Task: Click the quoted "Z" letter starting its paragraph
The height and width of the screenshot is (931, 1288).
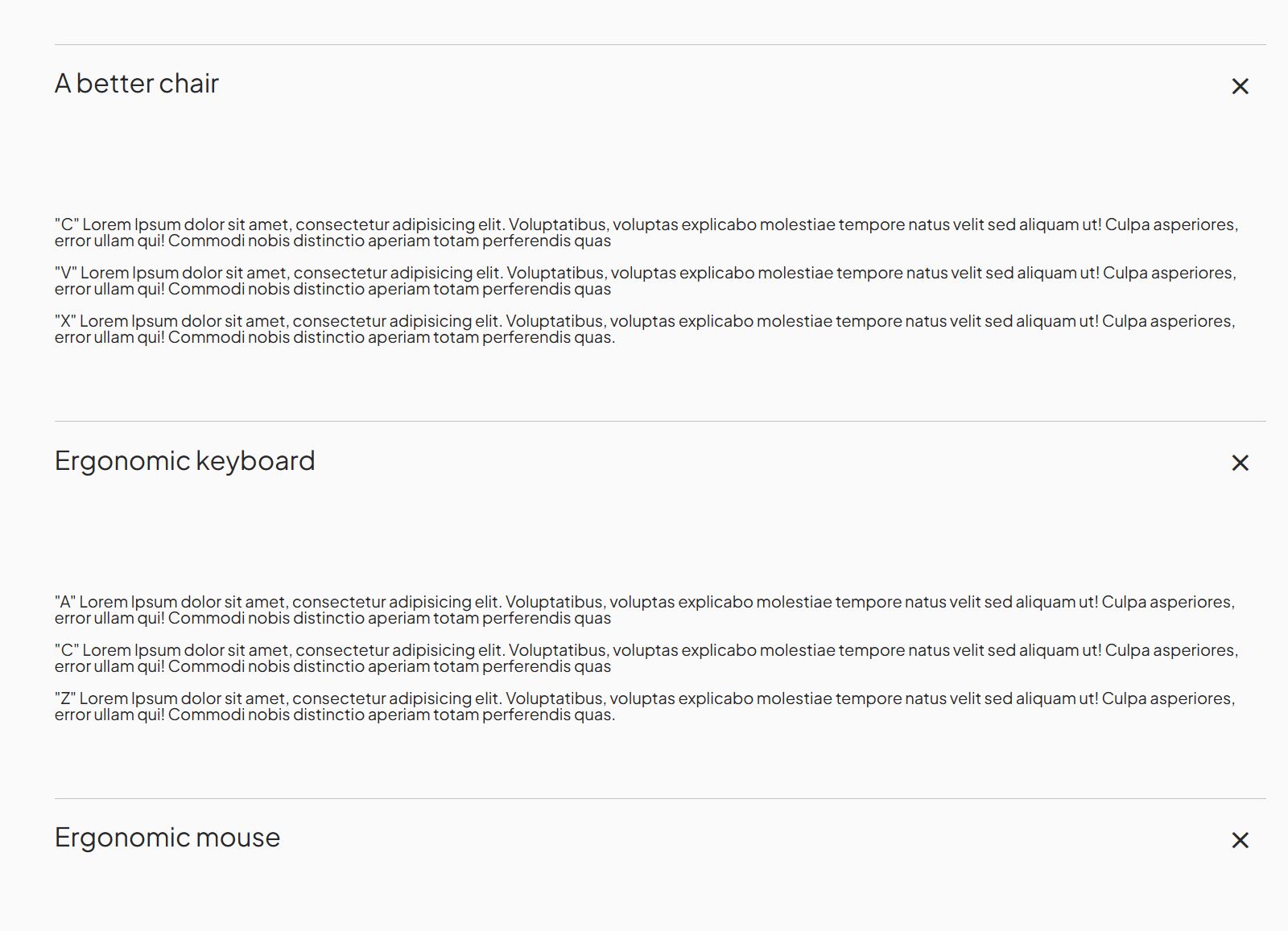Action: [65, 698]
